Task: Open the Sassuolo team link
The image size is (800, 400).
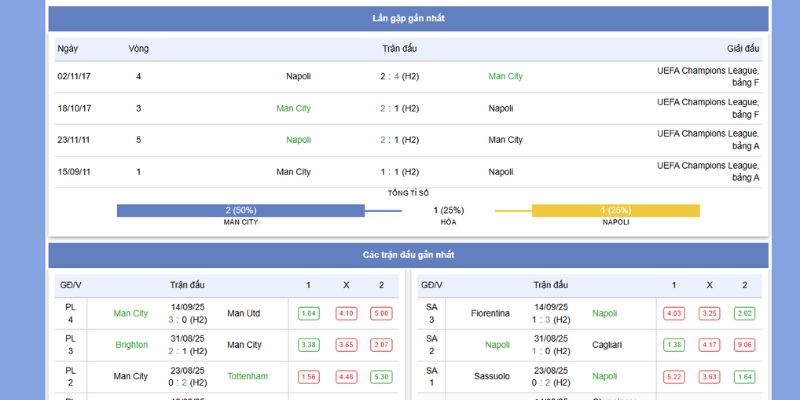Action: tap(492, 376)
